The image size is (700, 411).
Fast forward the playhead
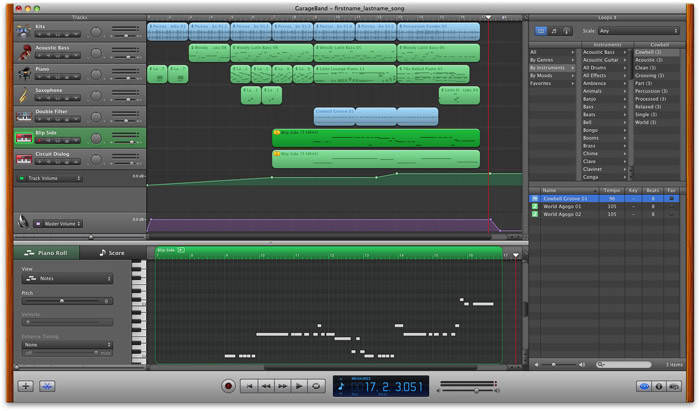pyautogui.click(x=283, y=386)
